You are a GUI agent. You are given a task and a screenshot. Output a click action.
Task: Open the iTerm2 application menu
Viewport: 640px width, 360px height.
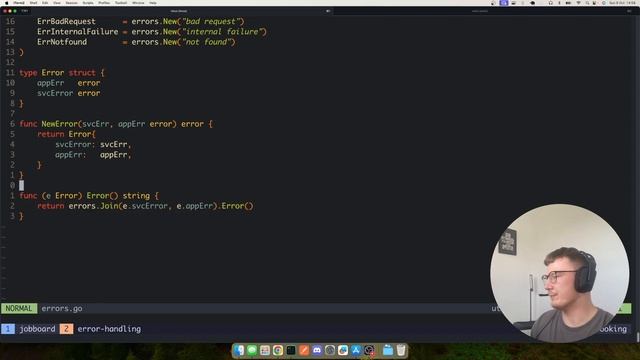pyautogui.click(x=19, y=3)
